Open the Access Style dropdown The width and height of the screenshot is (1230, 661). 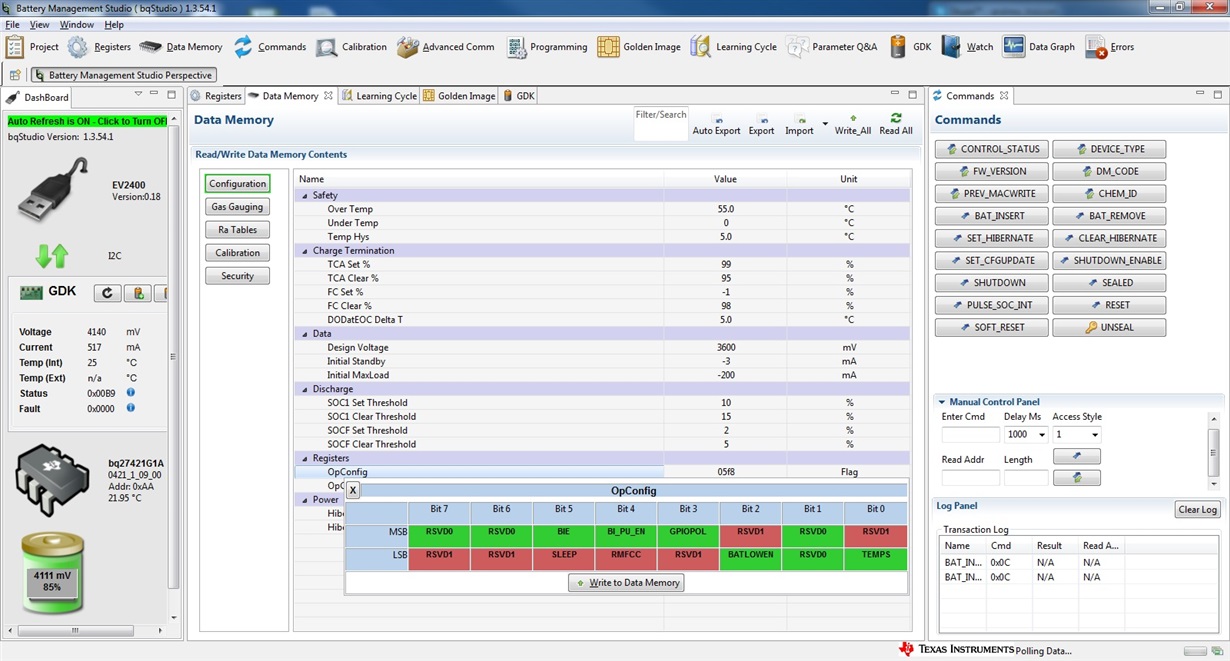click(x=1094, y=435)
